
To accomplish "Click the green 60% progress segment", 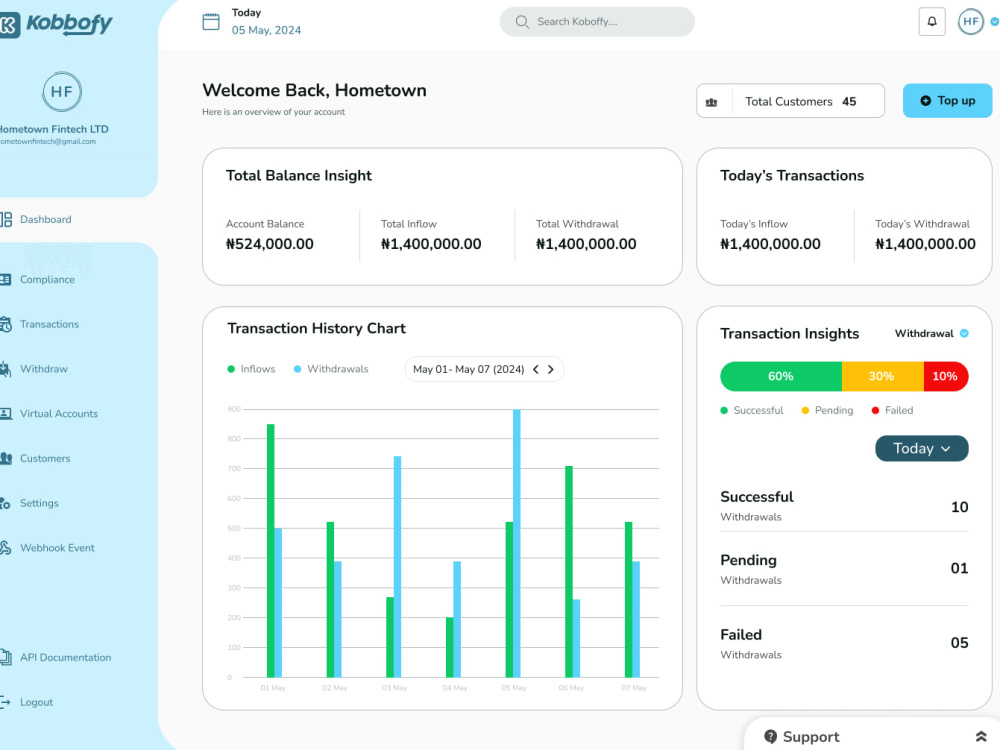I will click(x=781, y=376).
